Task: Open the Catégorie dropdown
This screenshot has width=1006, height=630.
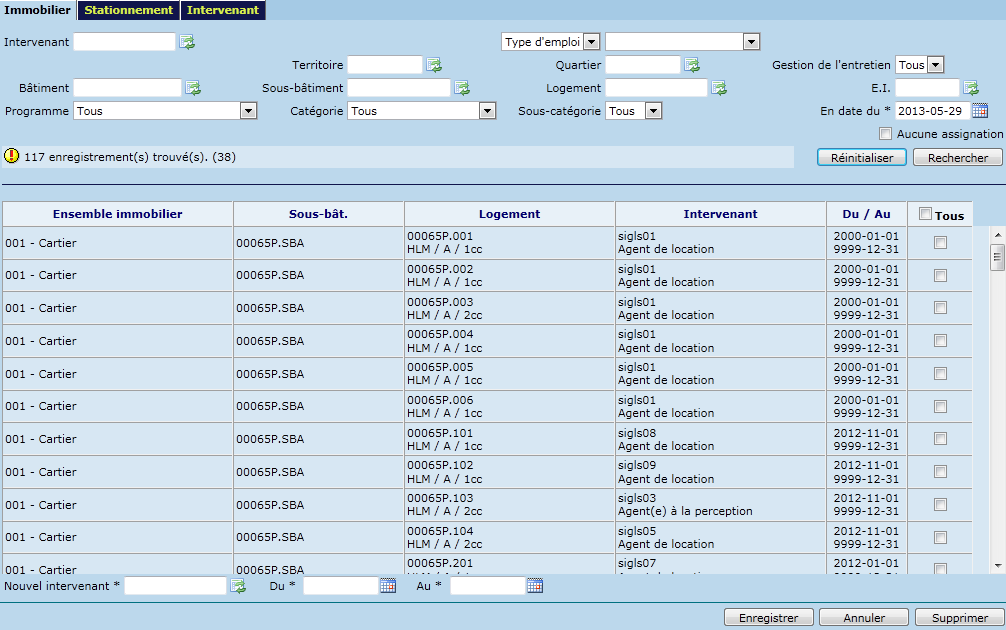Action: click(487, 111)
